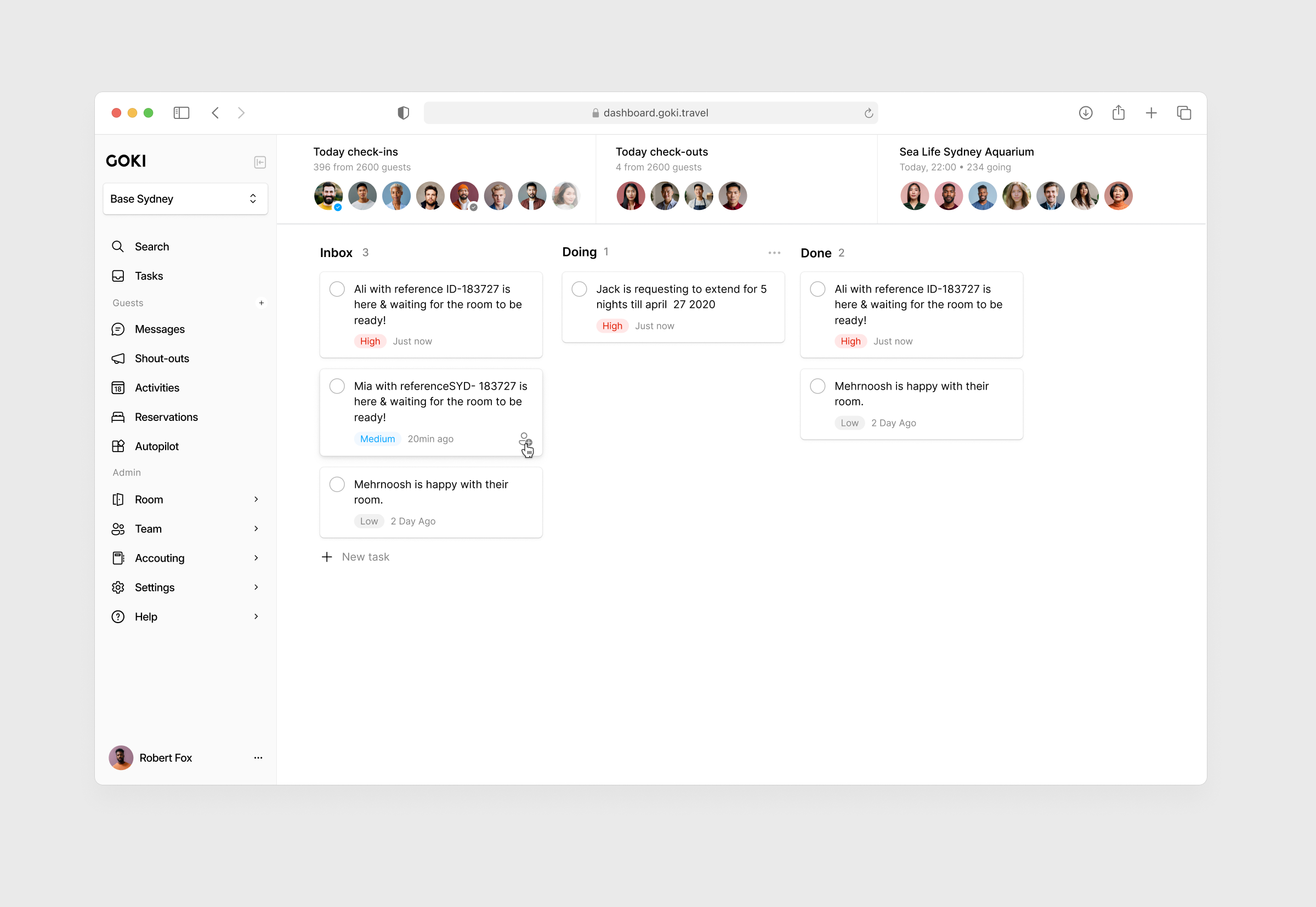Click browser downloads icon in toolbar
1316x907 pixels.
1085,113
